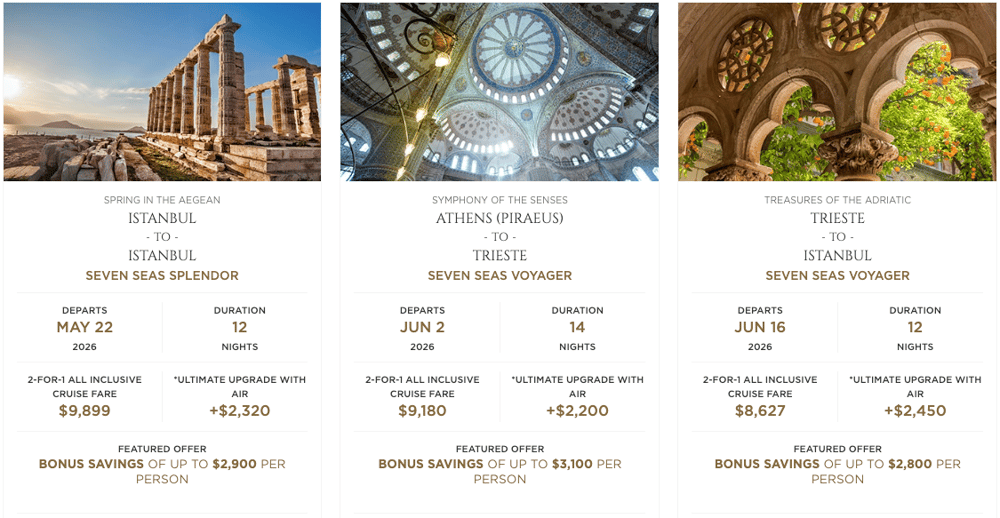Open Bonus Savings up to $3,100 offer
Image resolution: width=1000 pixels, height=518 pixels.
coord(499,471)
